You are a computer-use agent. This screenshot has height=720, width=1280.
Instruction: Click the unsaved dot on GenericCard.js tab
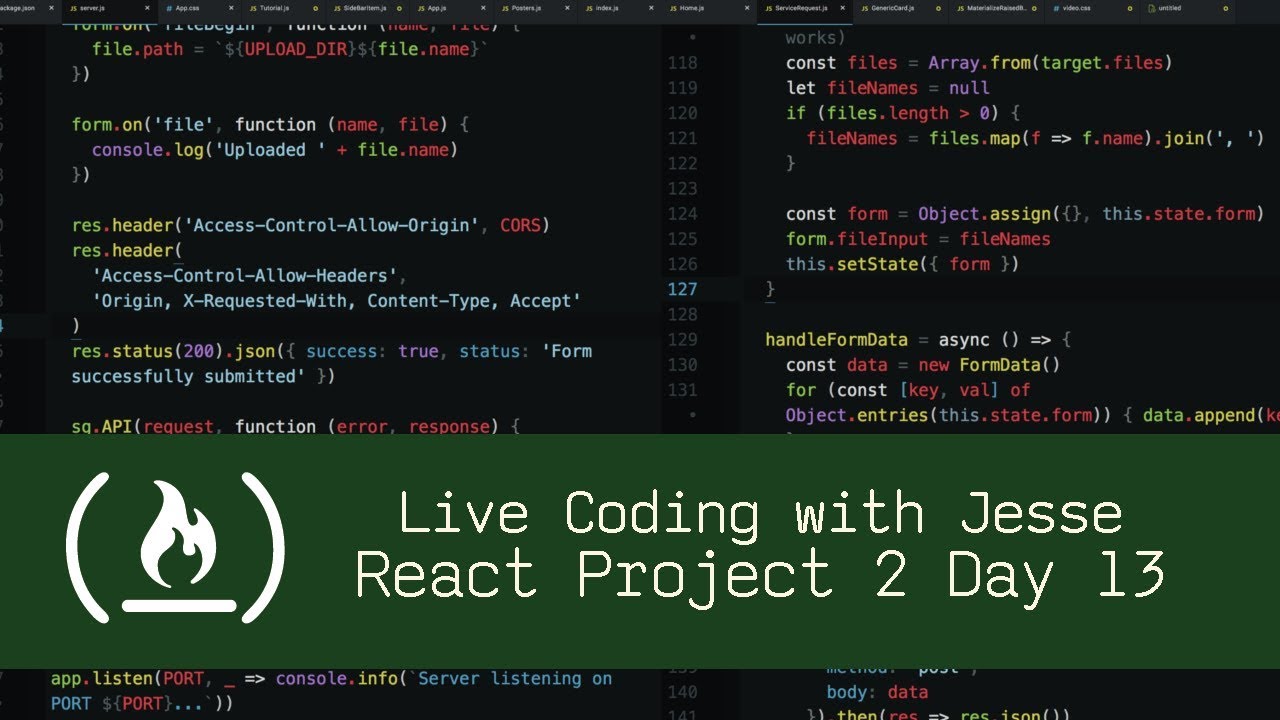pos(939,8)
